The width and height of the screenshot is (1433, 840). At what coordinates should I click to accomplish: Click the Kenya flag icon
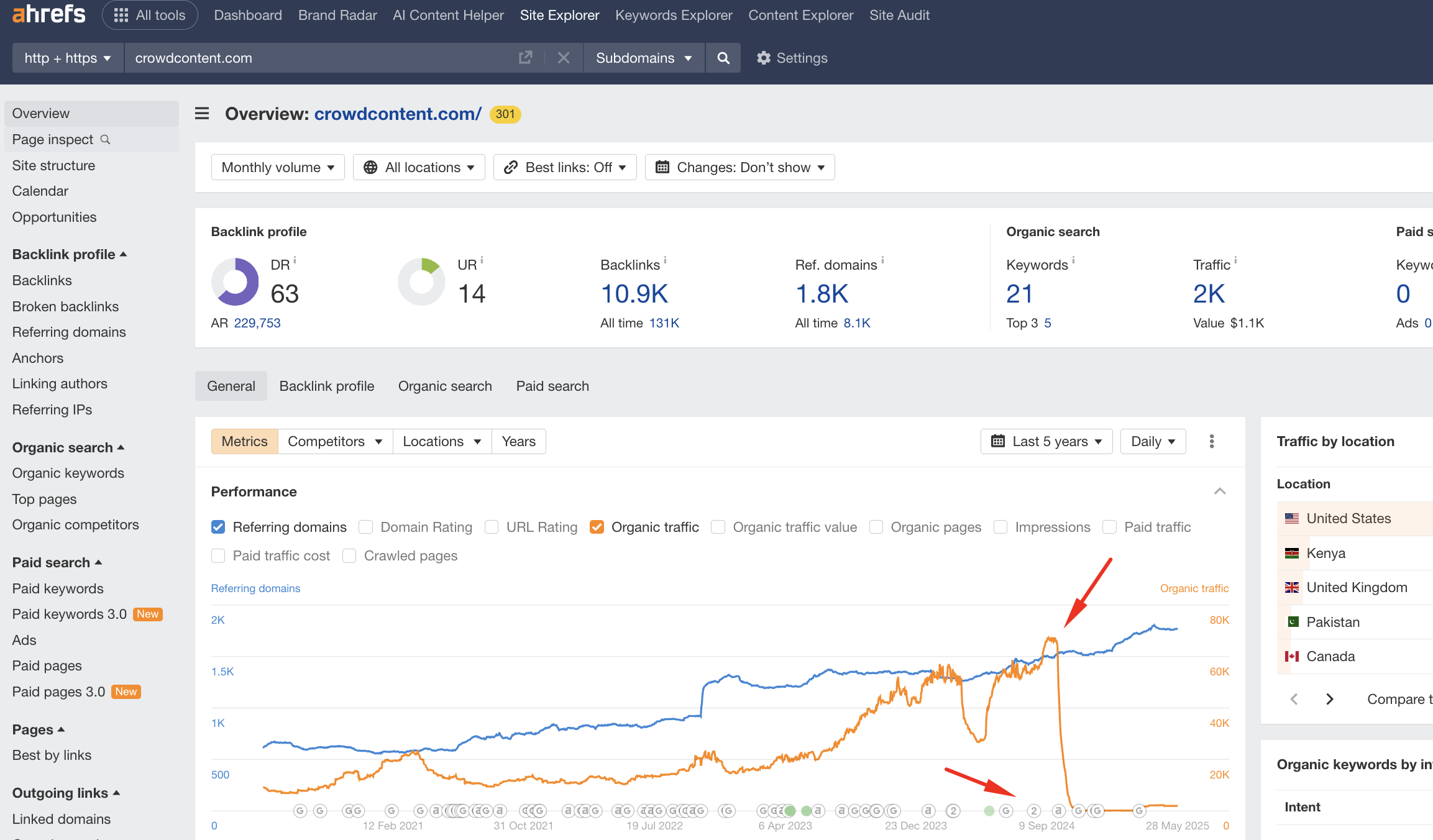pos(1292,553)
